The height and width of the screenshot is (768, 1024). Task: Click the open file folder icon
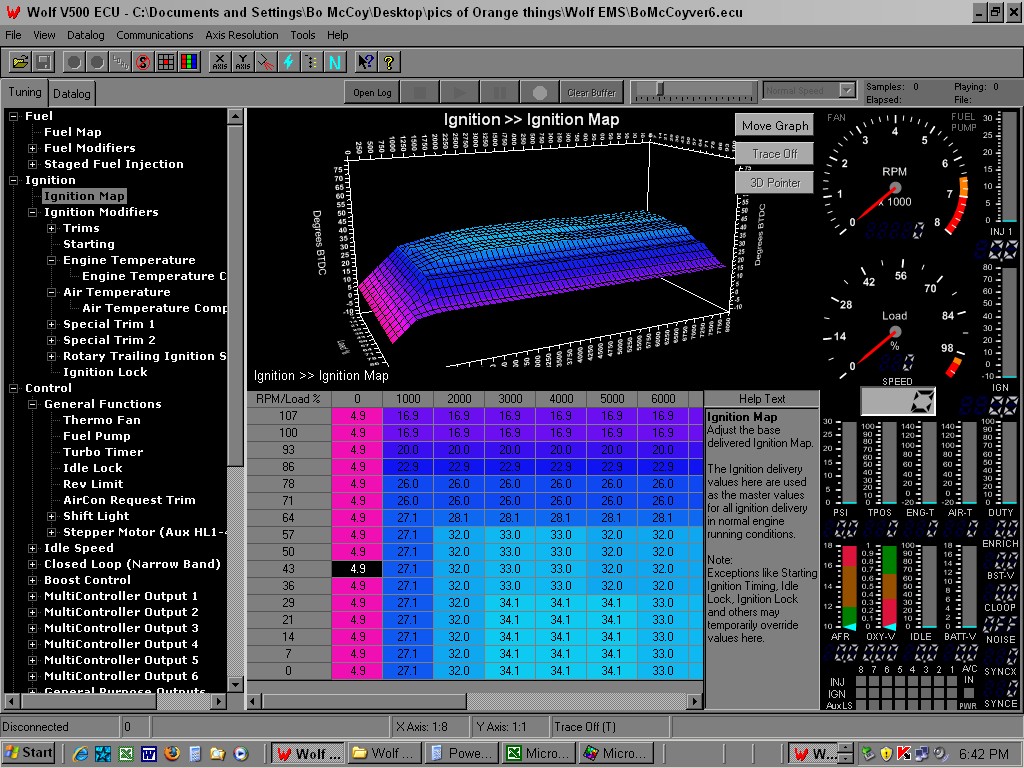tap(21, 62)
